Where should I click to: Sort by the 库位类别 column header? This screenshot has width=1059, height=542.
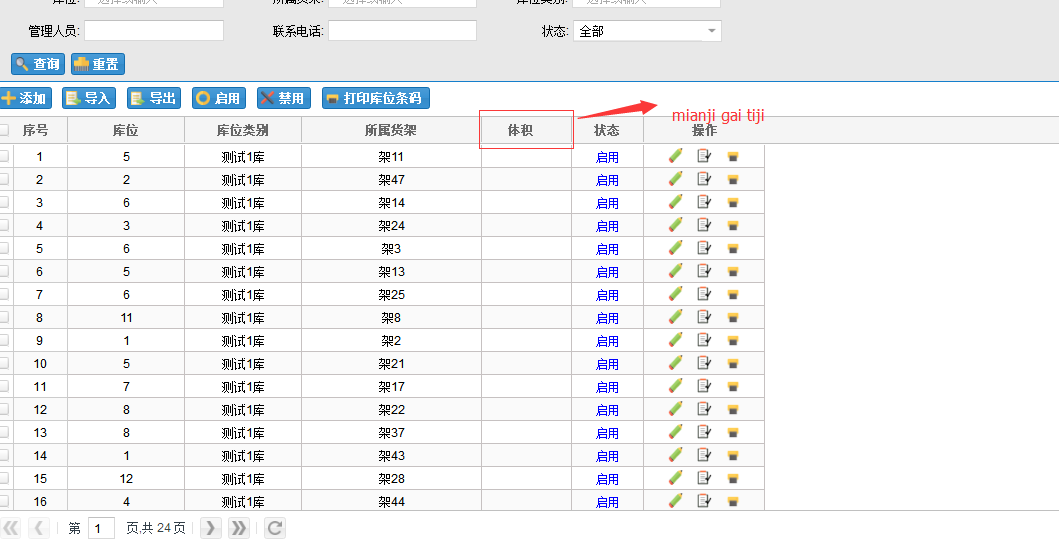(243, 130)
